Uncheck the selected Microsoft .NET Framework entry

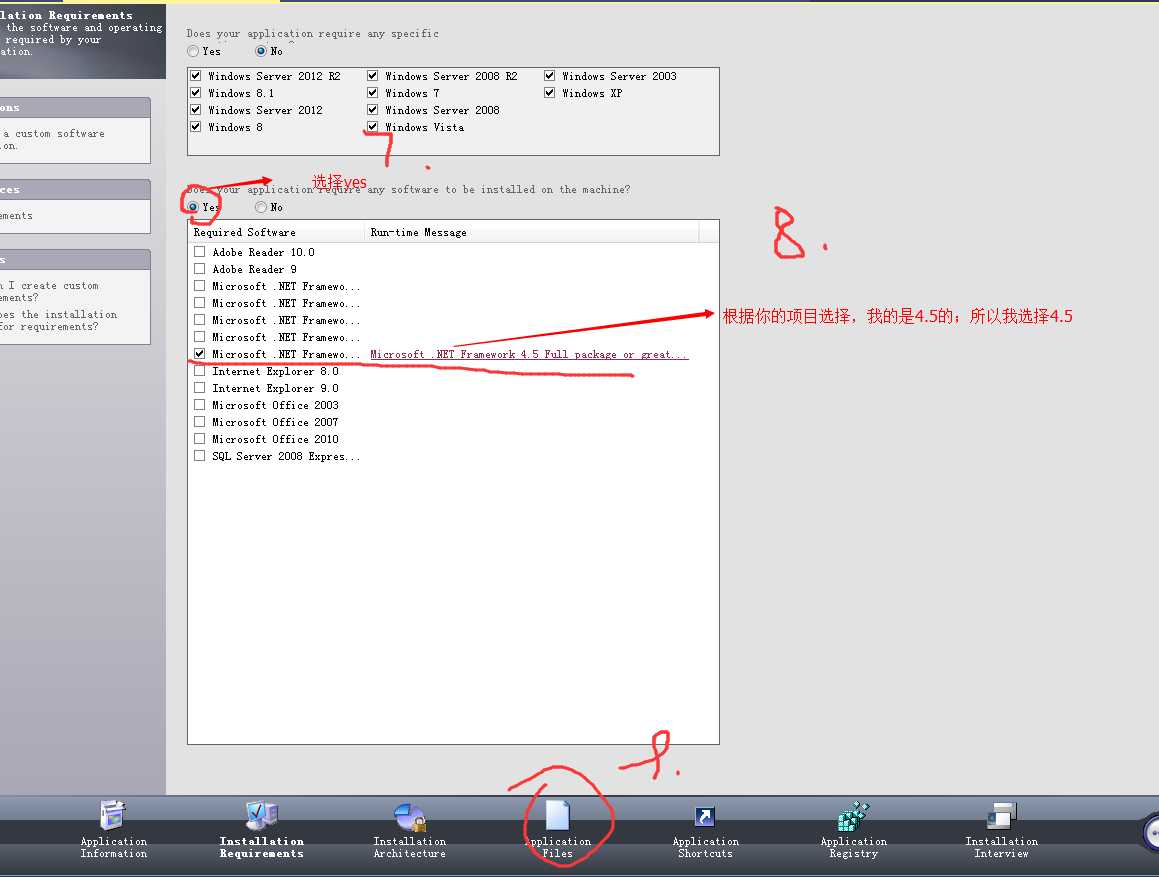[x=200, y=353]
